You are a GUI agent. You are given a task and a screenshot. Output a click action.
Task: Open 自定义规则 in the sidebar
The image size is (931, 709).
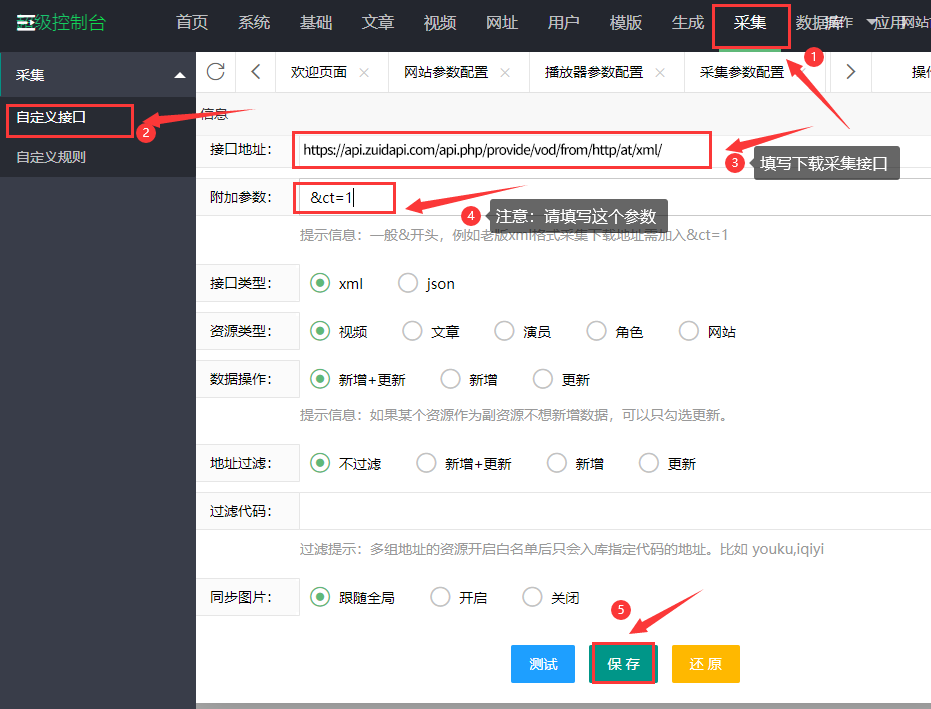click(x=51, y=157)
